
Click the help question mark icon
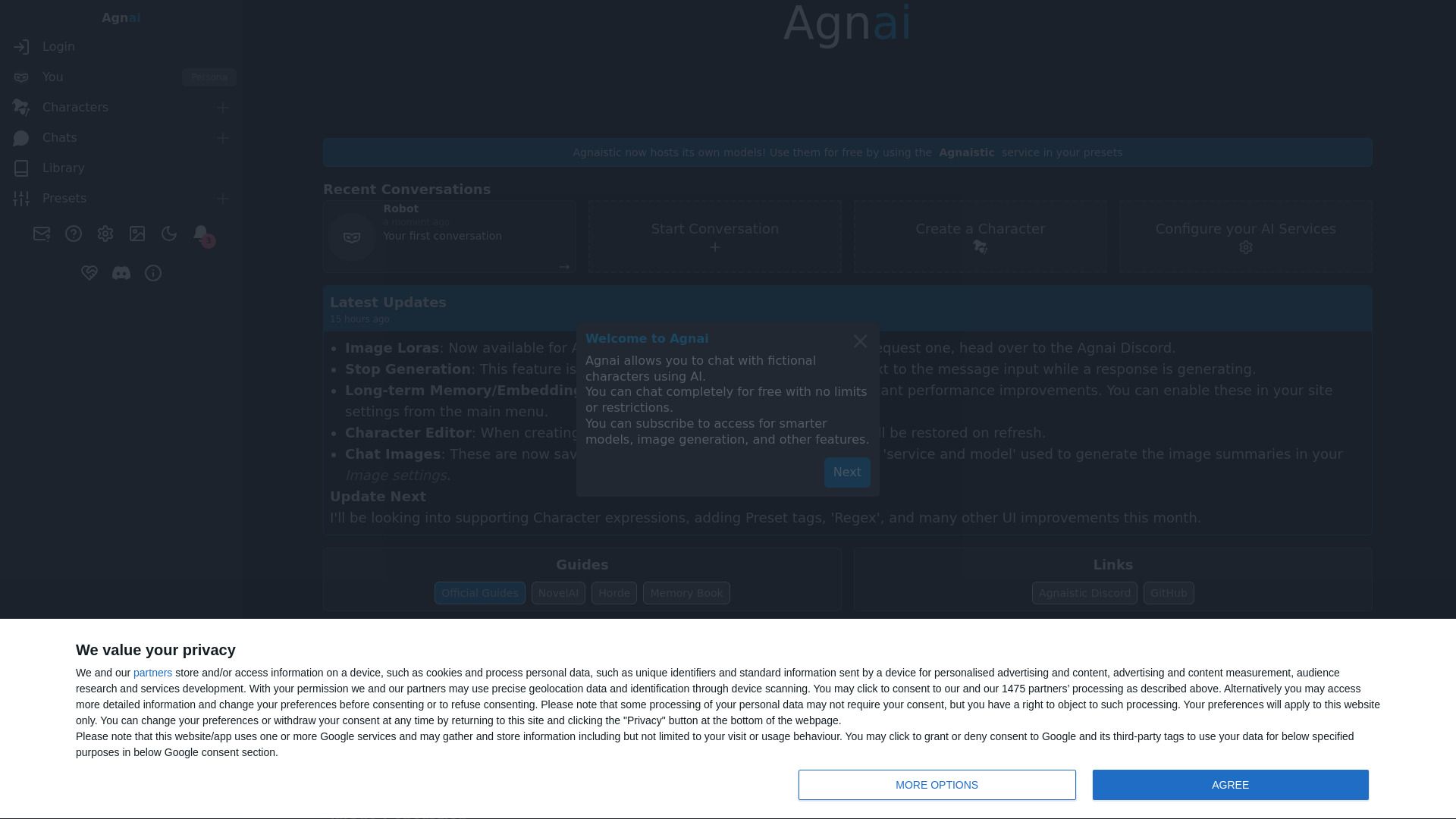[x=74, y=234]
